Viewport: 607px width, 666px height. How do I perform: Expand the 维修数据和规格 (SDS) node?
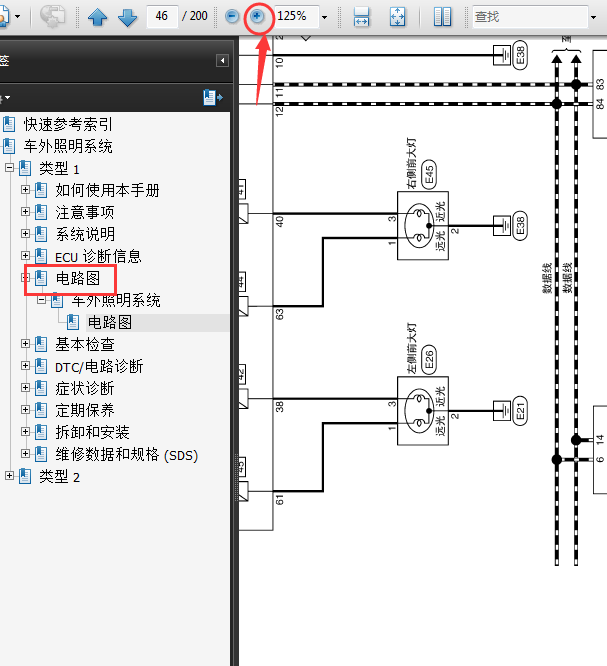coord(25,454)
